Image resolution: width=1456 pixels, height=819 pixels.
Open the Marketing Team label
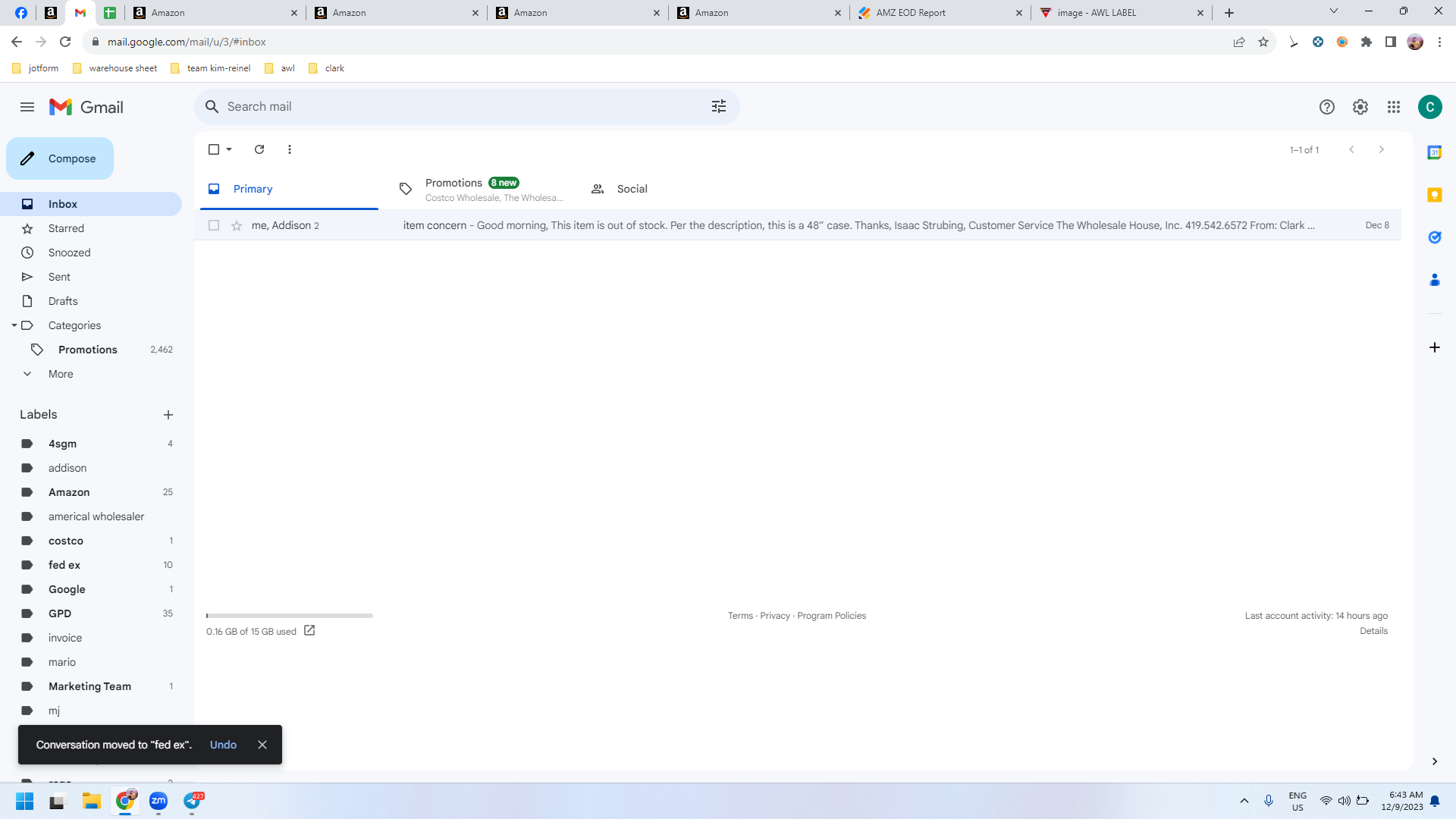[91, 686]
